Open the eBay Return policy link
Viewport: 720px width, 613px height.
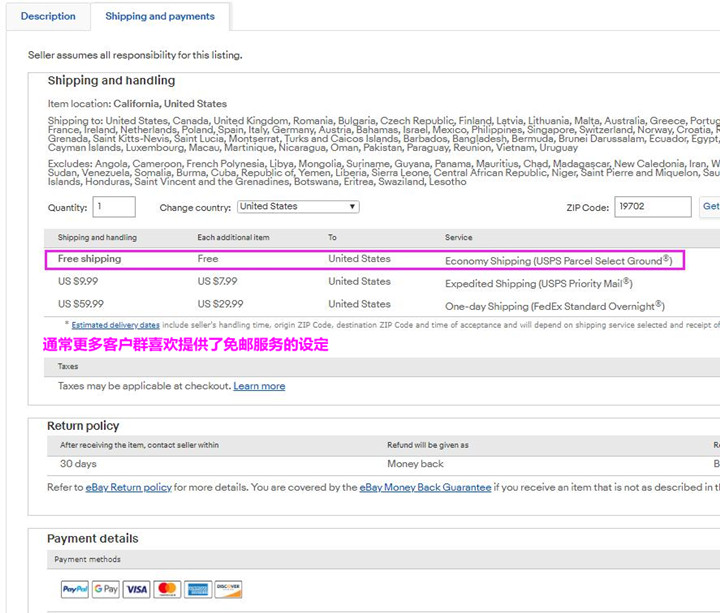[128, 487]
